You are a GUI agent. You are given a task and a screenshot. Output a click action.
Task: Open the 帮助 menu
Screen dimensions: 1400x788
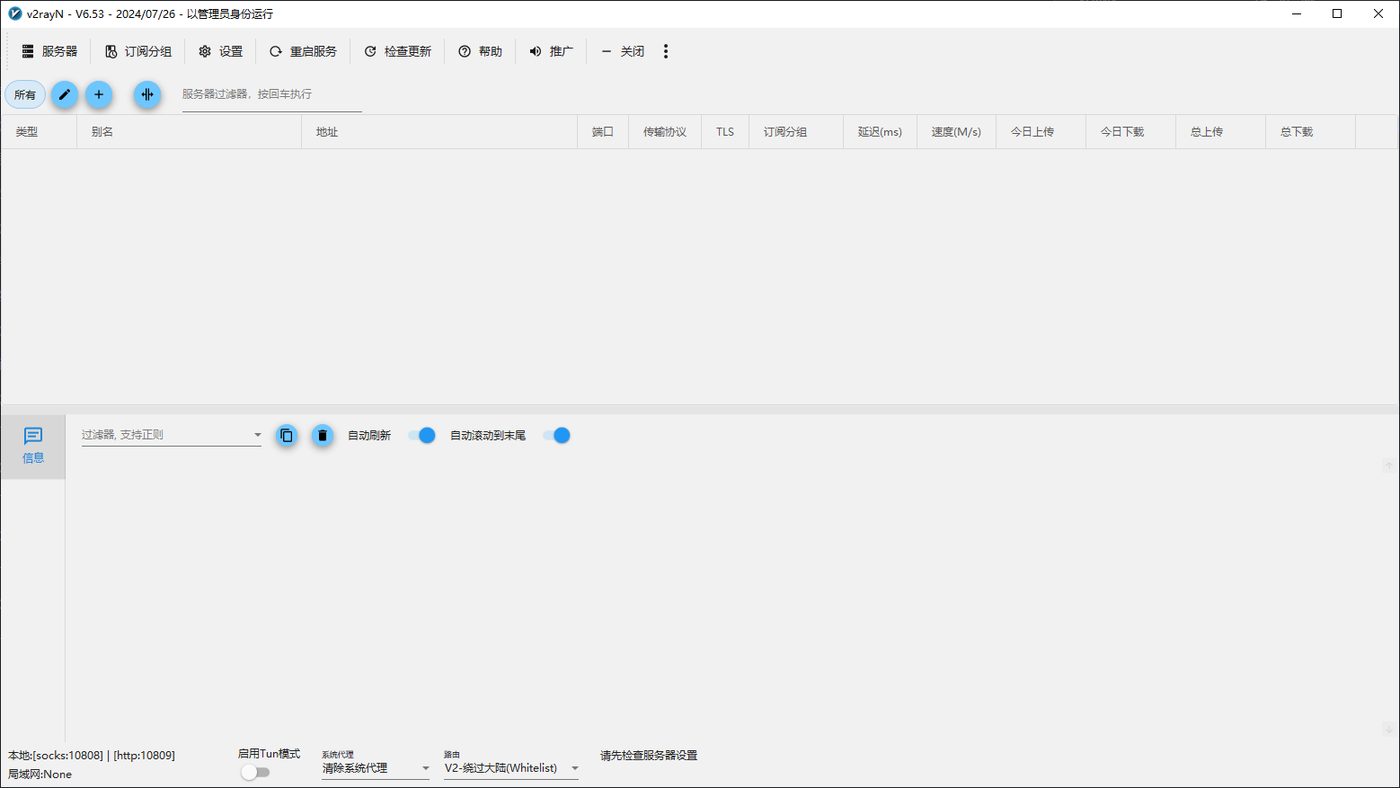point(480,51)
